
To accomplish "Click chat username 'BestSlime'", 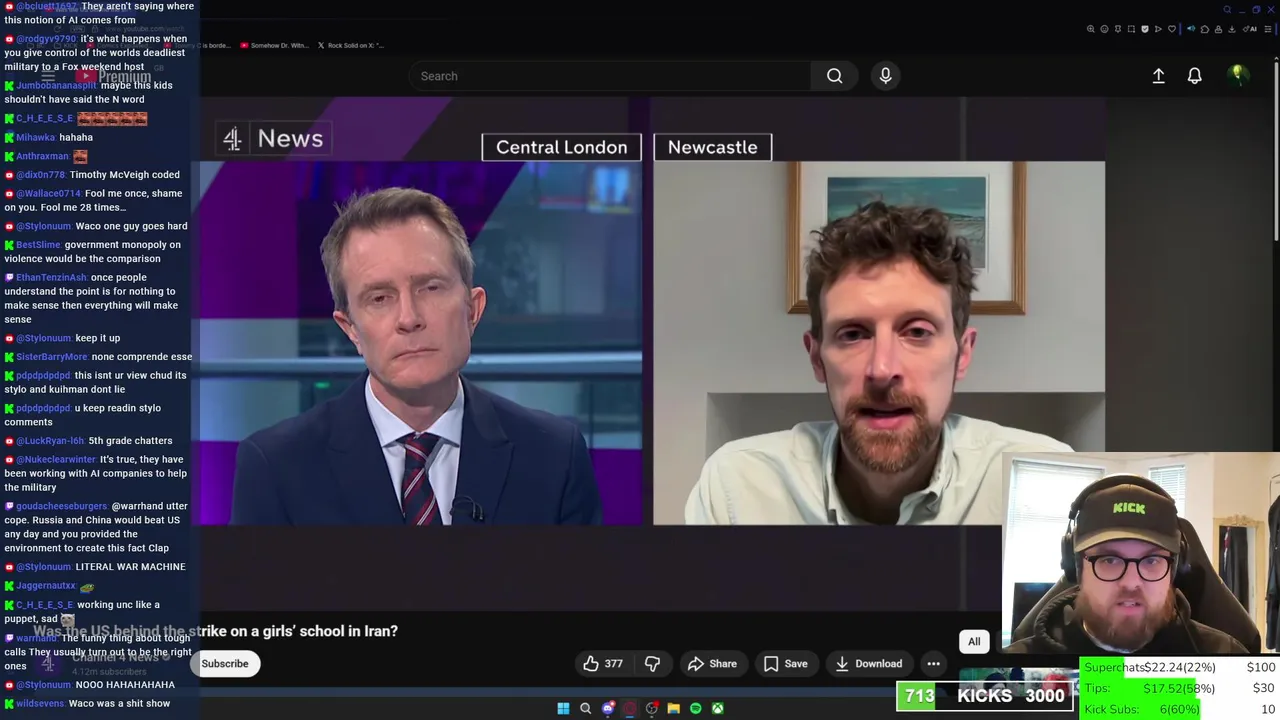I will click(38, 245).
